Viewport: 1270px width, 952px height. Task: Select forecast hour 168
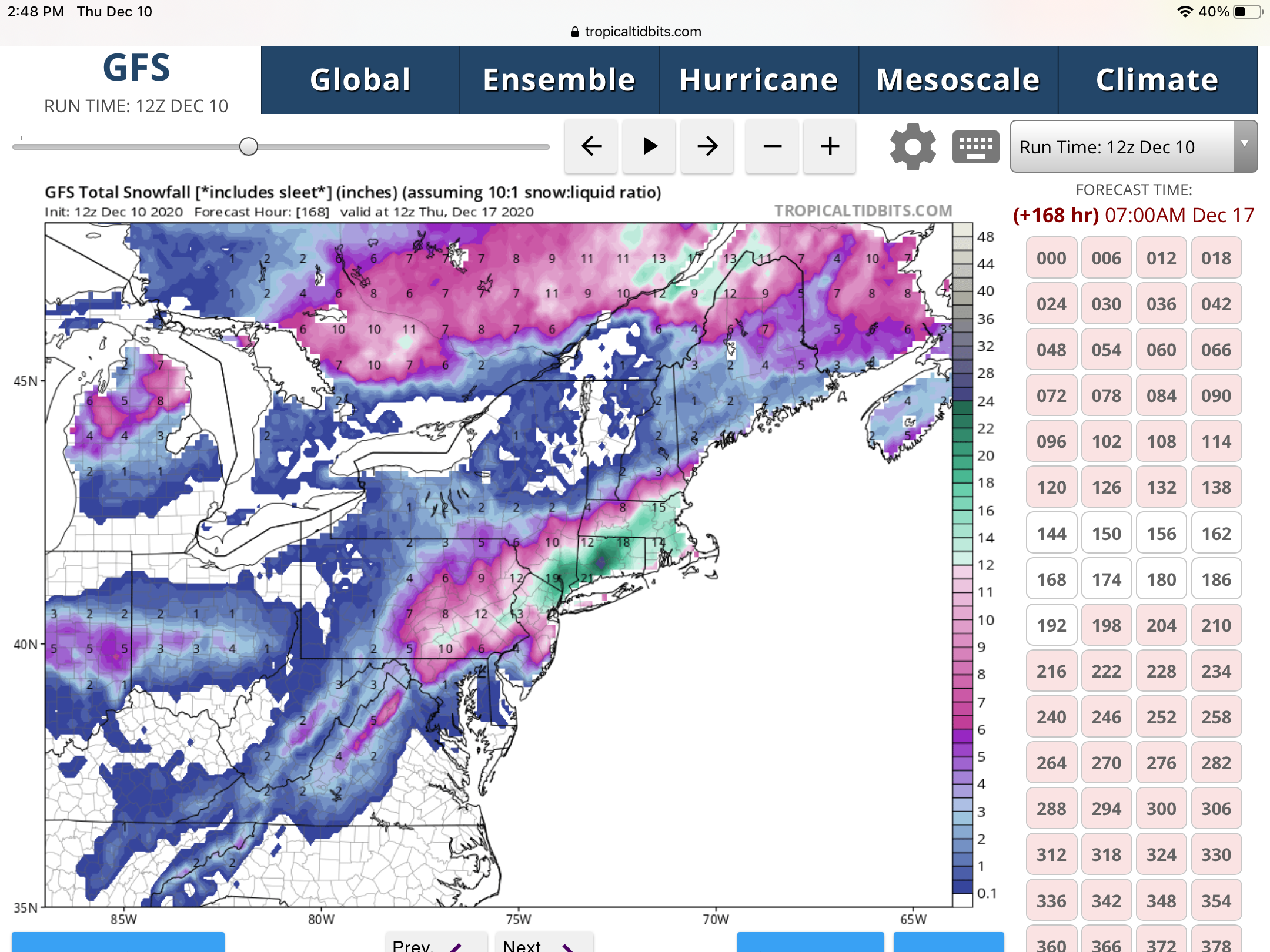point(1051,580)
